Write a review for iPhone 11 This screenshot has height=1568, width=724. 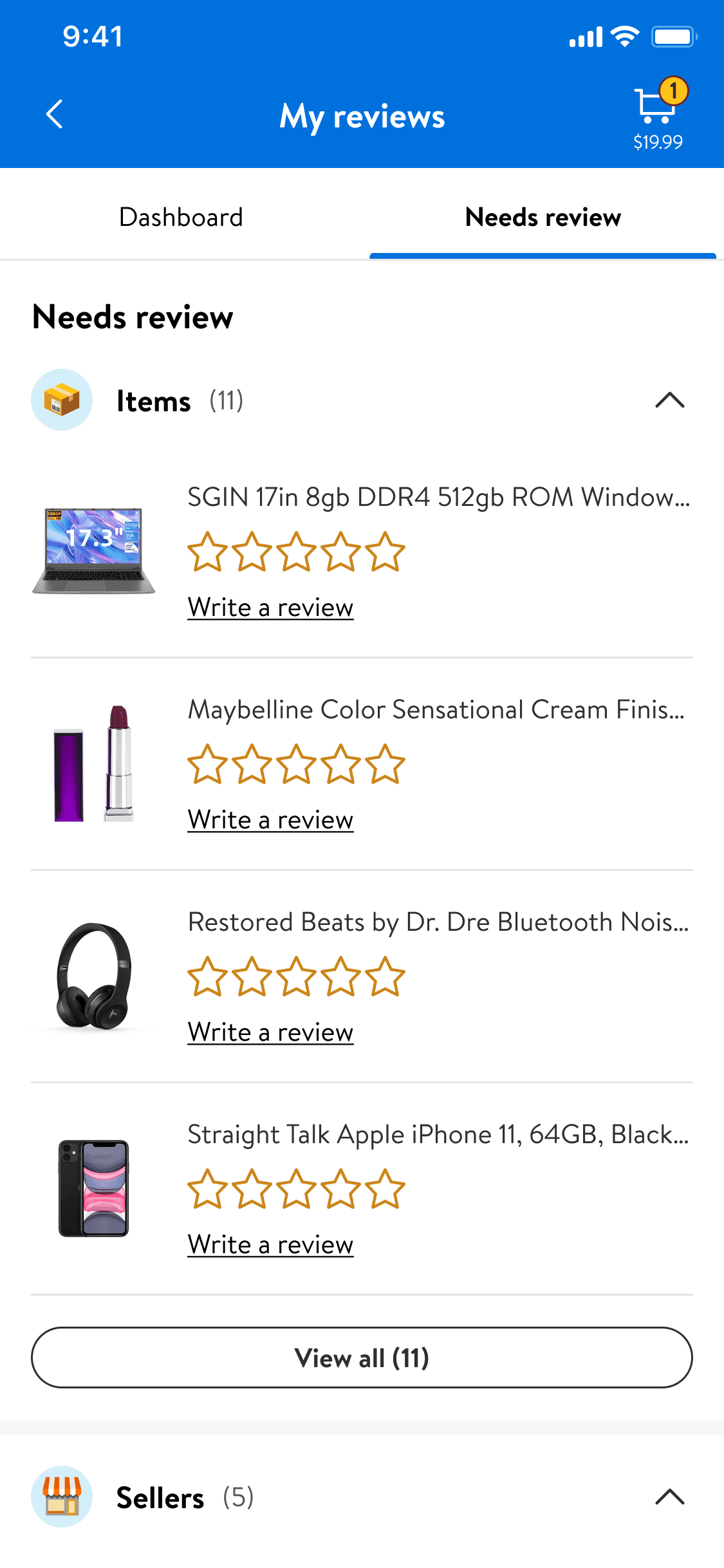[270, 1245]
